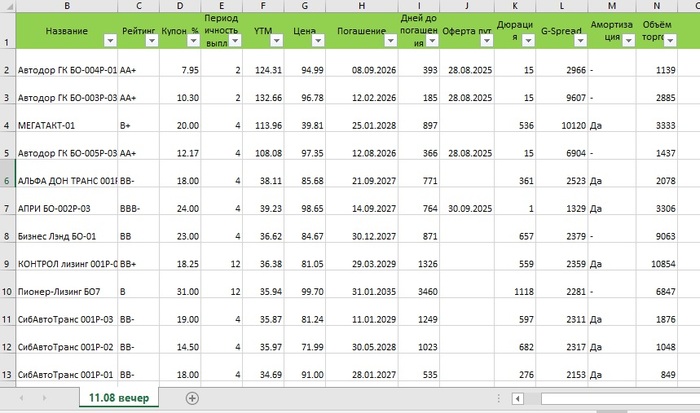700x413 pixels.
Task: Expand the Амортизация filter dropdown
Action: [627, 41]
